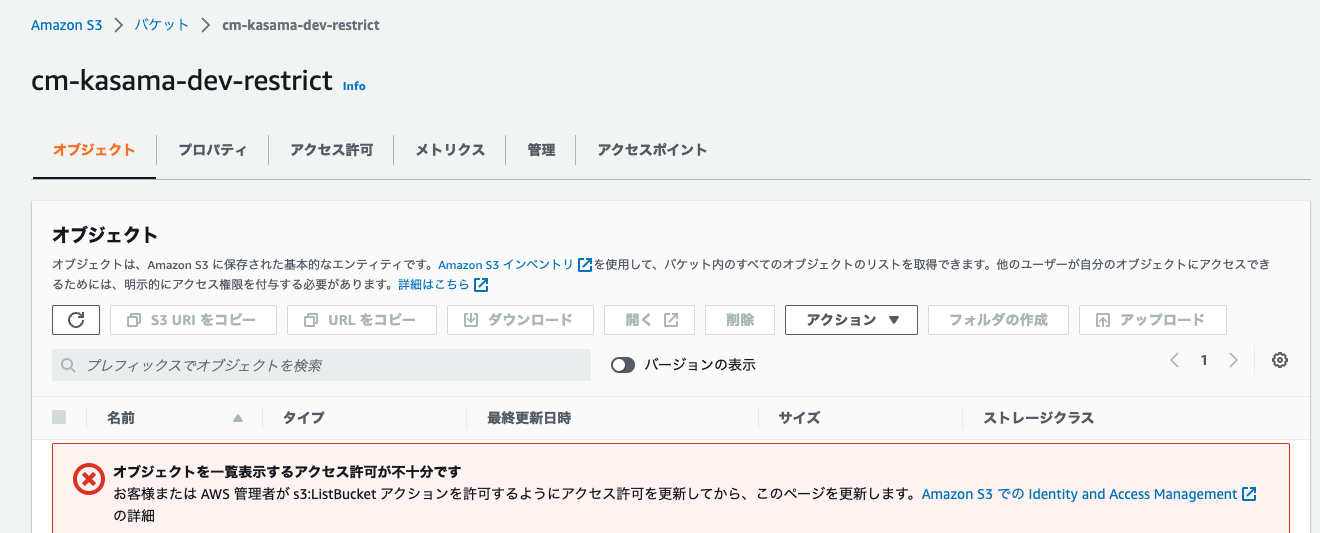Click the S3 URI をコピー button
This screenshot has width=1320, height=533.
pyautogui.click(x=195, y=320)
